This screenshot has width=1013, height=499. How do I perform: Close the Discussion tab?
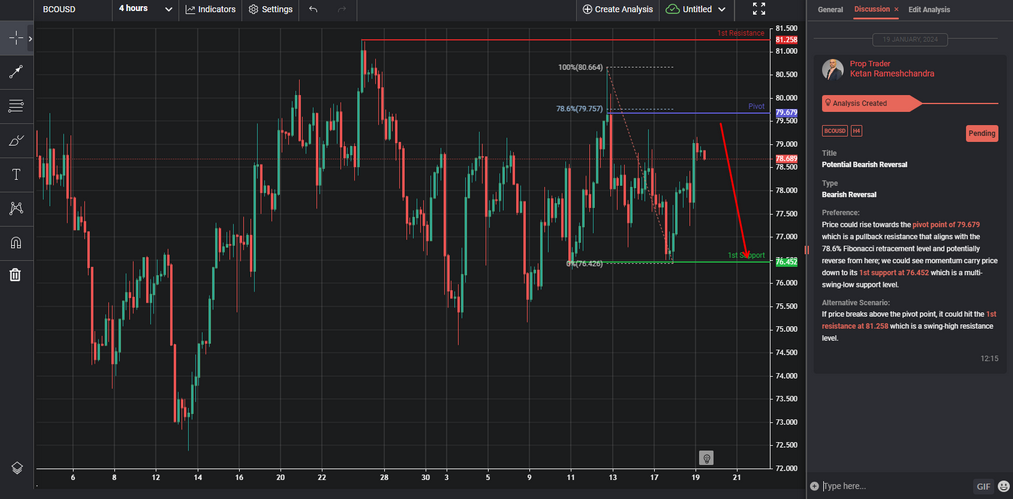(x=896, y=9)
